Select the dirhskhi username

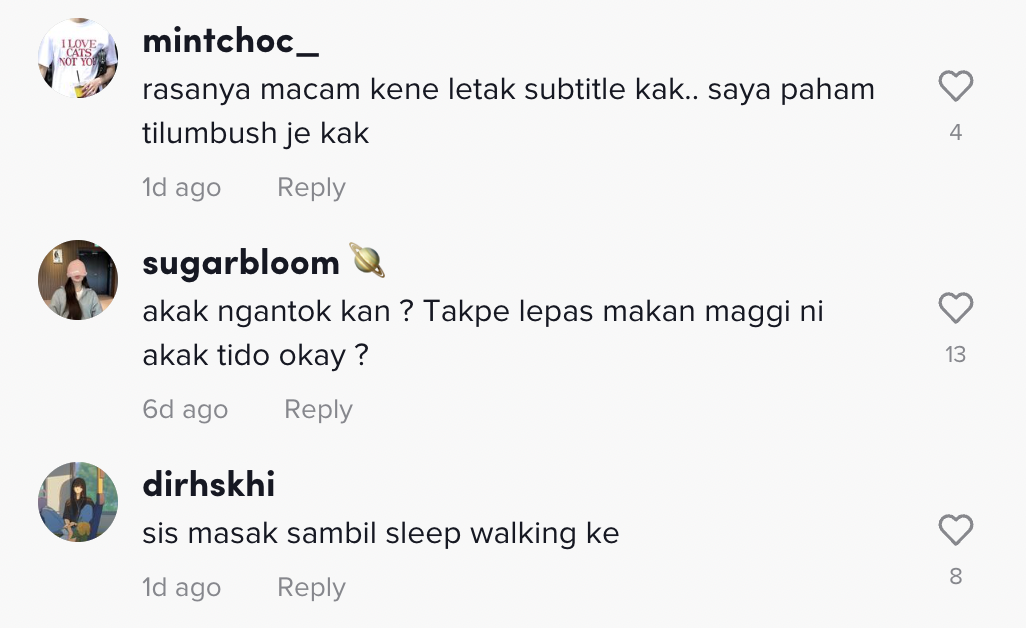click(x=209, y=485)
